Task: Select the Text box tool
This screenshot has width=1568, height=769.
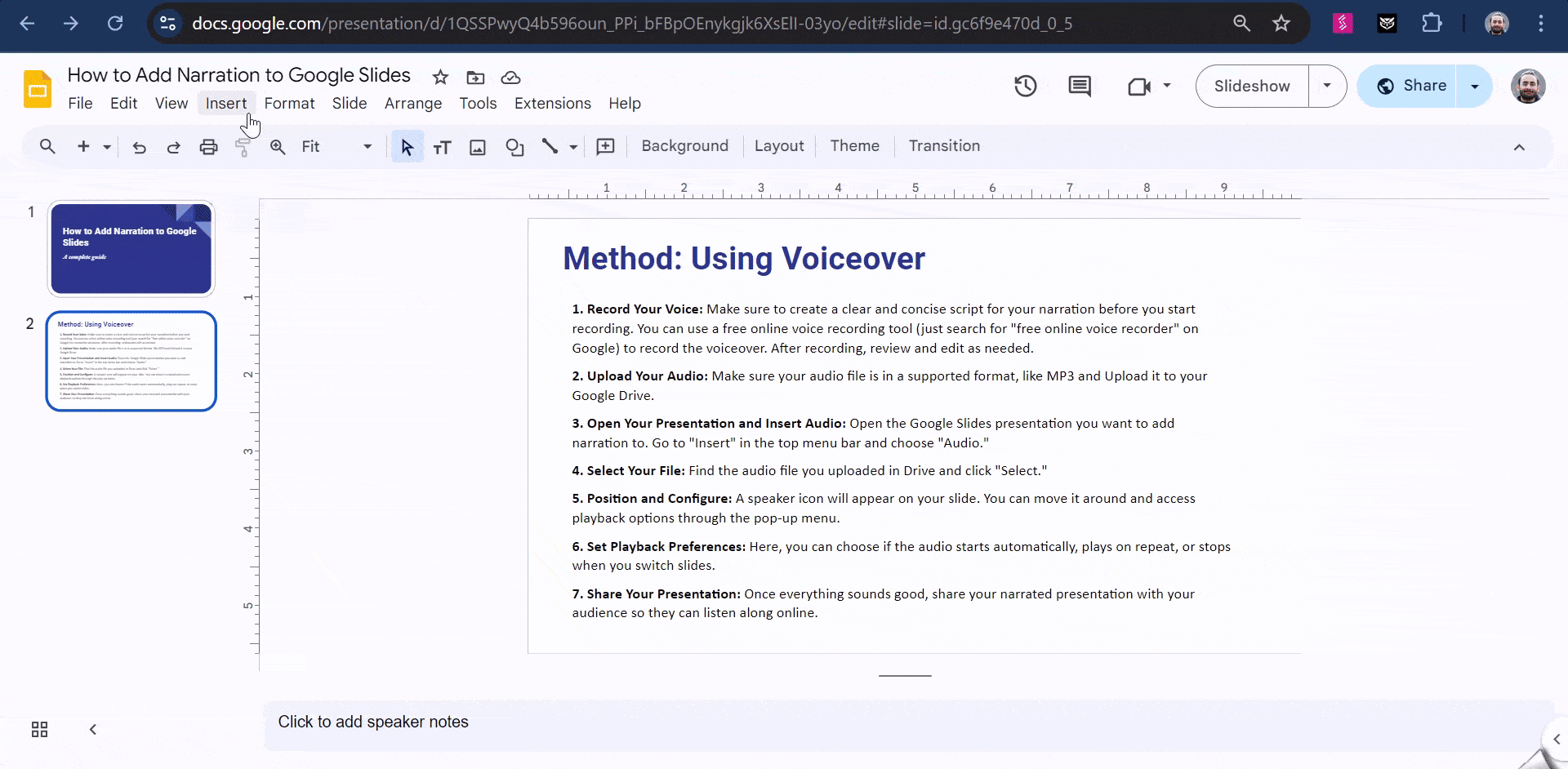Action: [442, 147]
